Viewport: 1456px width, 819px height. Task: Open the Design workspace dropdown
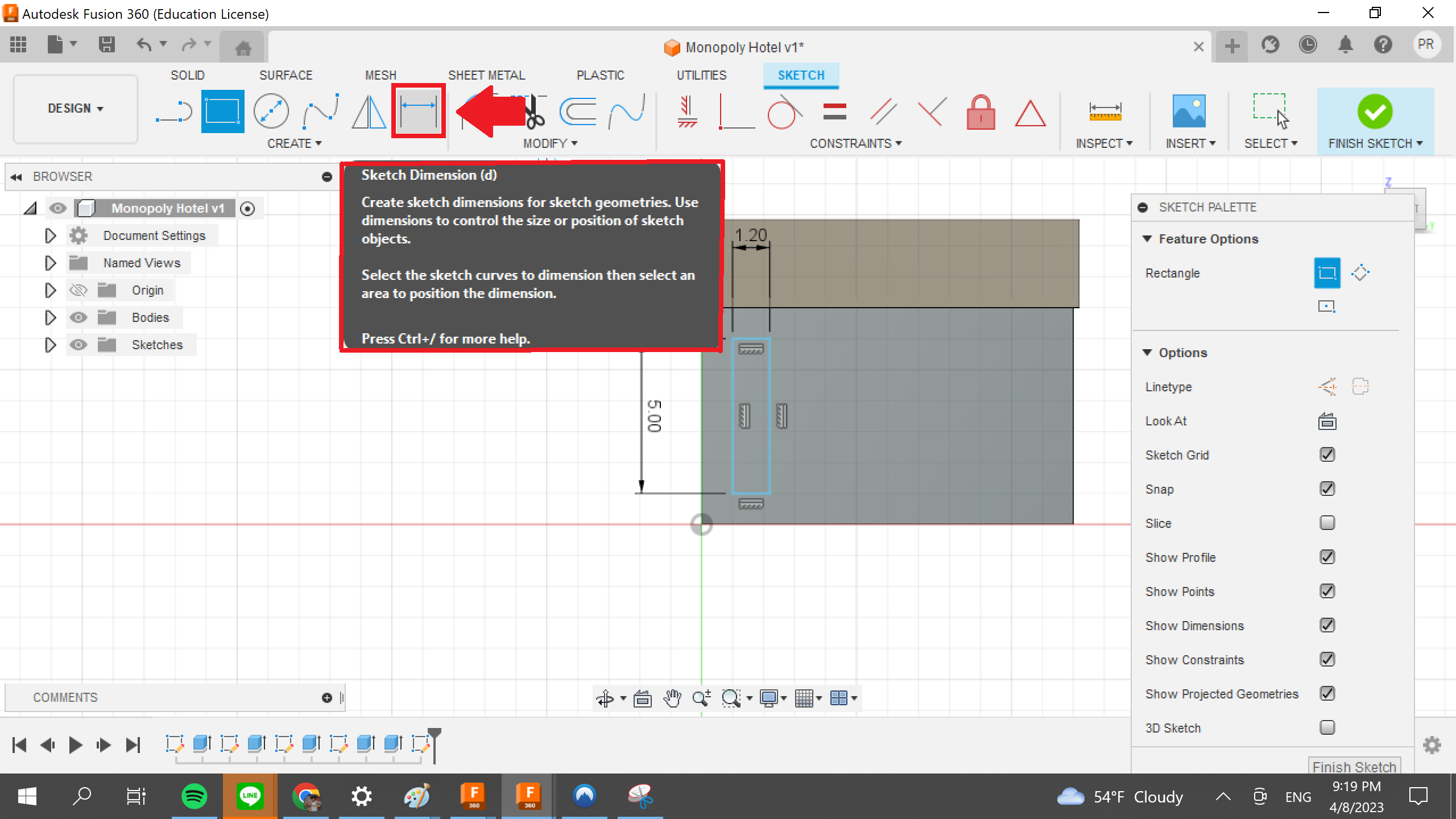click(75, 108)
